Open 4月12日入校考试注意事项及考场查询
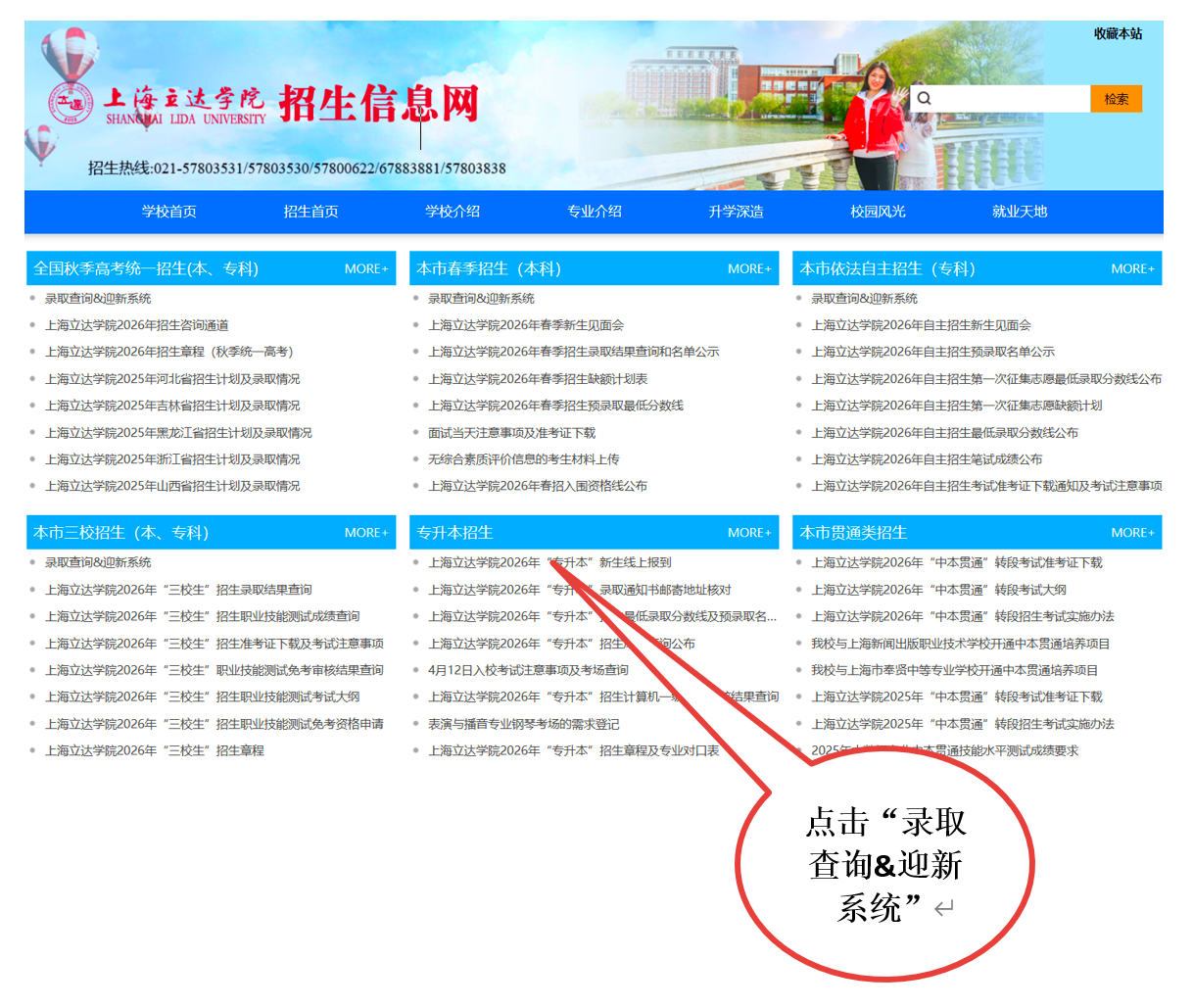Image resolution: width=1193 pixels, height=1008 pixels. [528, 670]
